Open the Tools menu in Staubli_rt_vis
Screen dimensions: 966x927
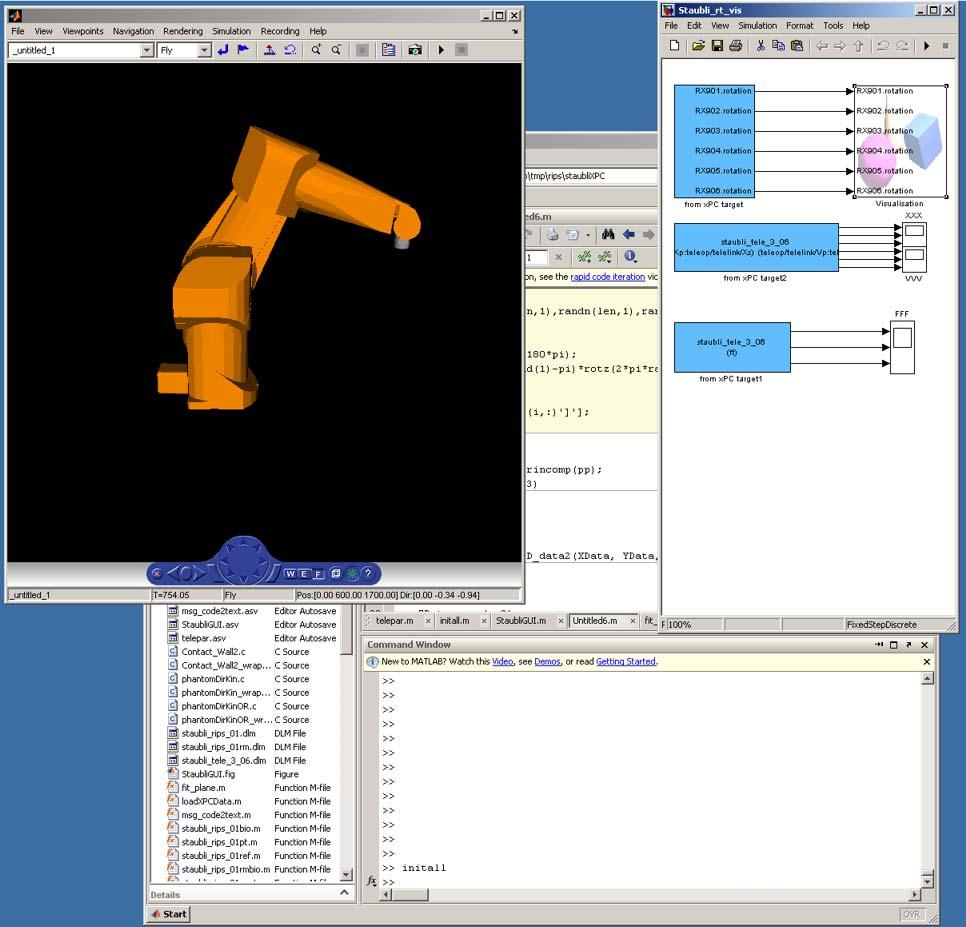pyautogui.click(x=833, y=25)
